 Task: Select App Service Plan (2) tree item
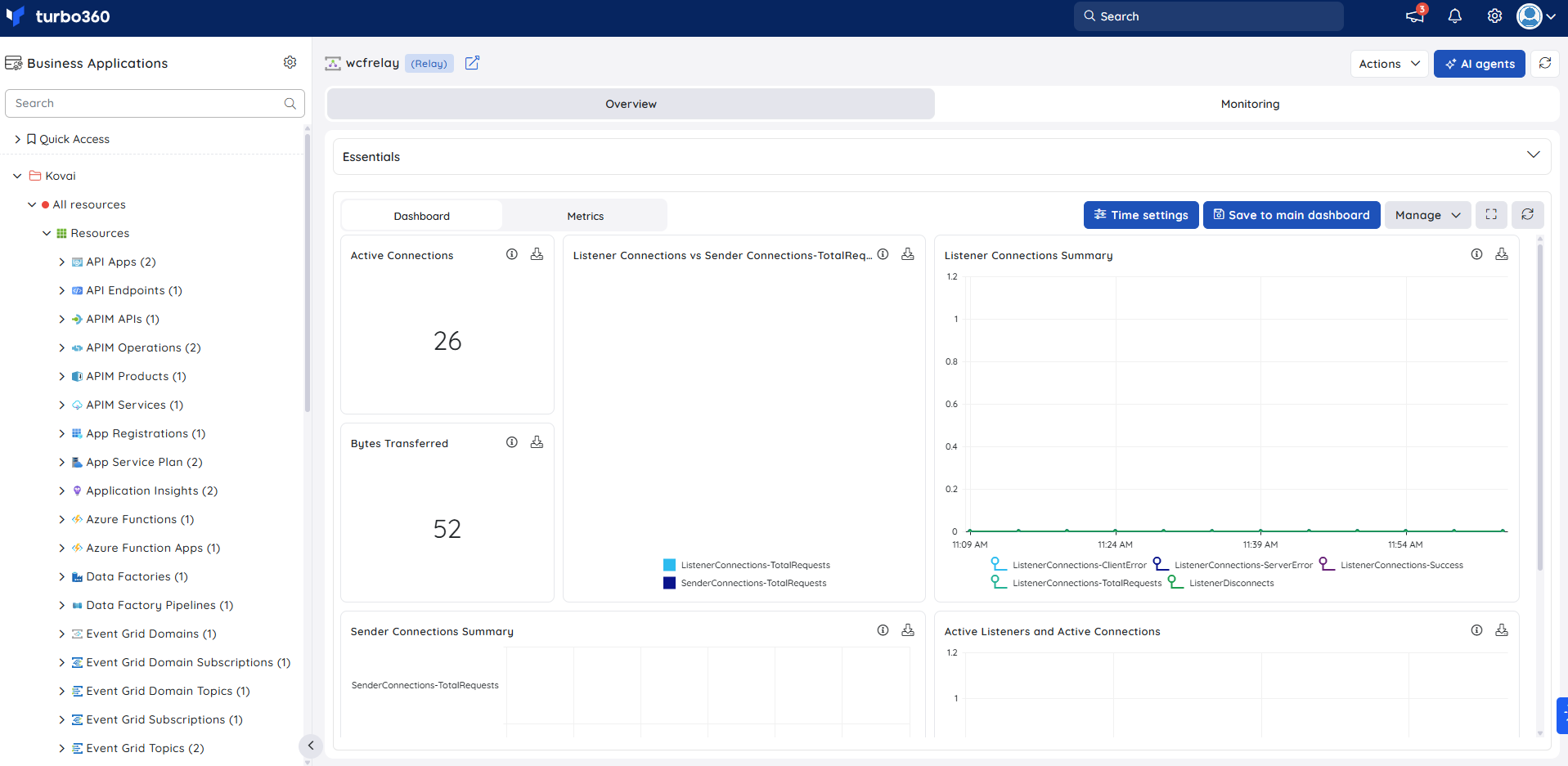tap(144, 462)
